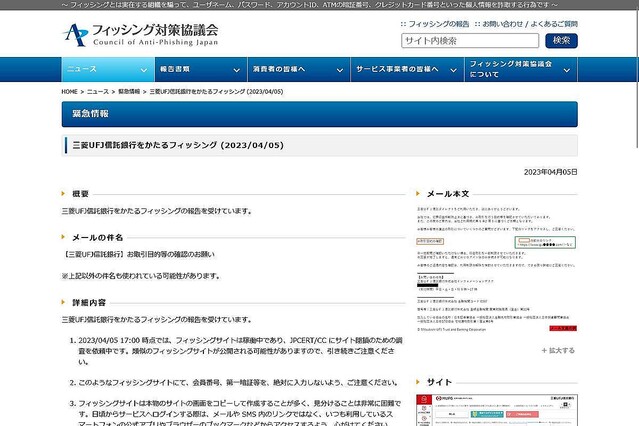Open the 消費者の皆様へ navigation menu
The height and width of the screenshot is (426, 639).
(x=299, y=69)
